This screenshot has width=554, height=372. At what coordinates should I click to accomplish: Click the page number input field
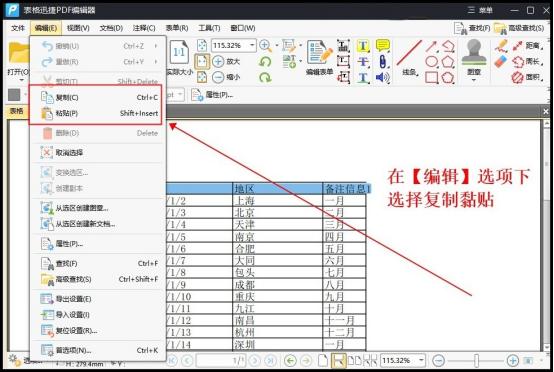[220, 360]
